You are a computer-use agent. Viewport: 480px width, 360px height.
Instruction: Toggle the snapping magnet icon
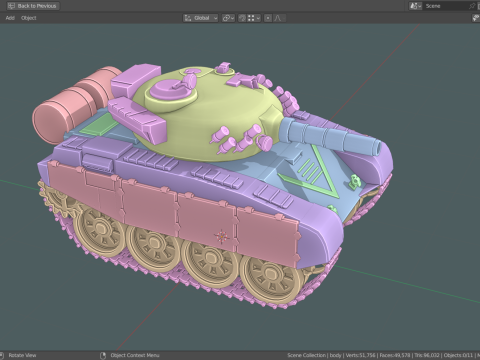pos(242,18)
